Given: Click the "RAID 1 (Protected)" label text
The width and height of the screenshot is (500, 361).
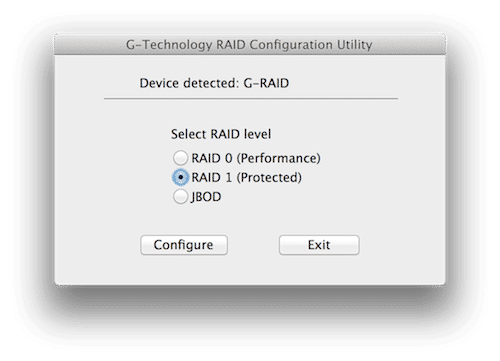Looking at the screenshot, I should click(x=246, y=177).
